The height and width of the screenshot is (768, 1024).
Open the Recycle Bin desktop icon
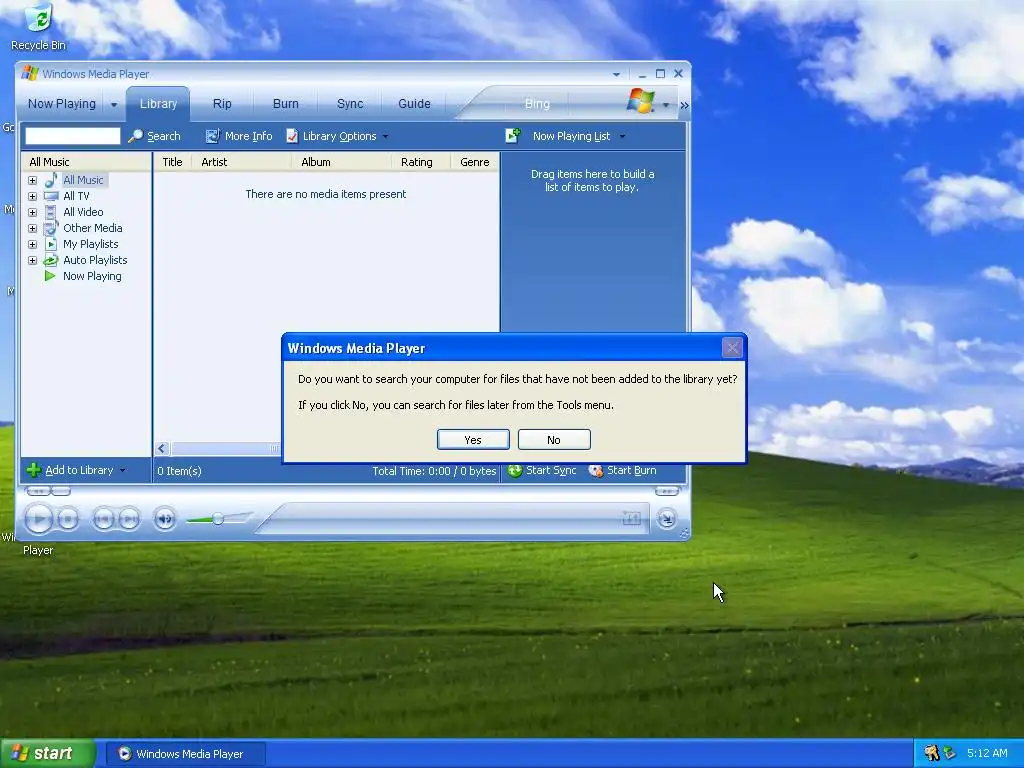click(x=39, y=27)
